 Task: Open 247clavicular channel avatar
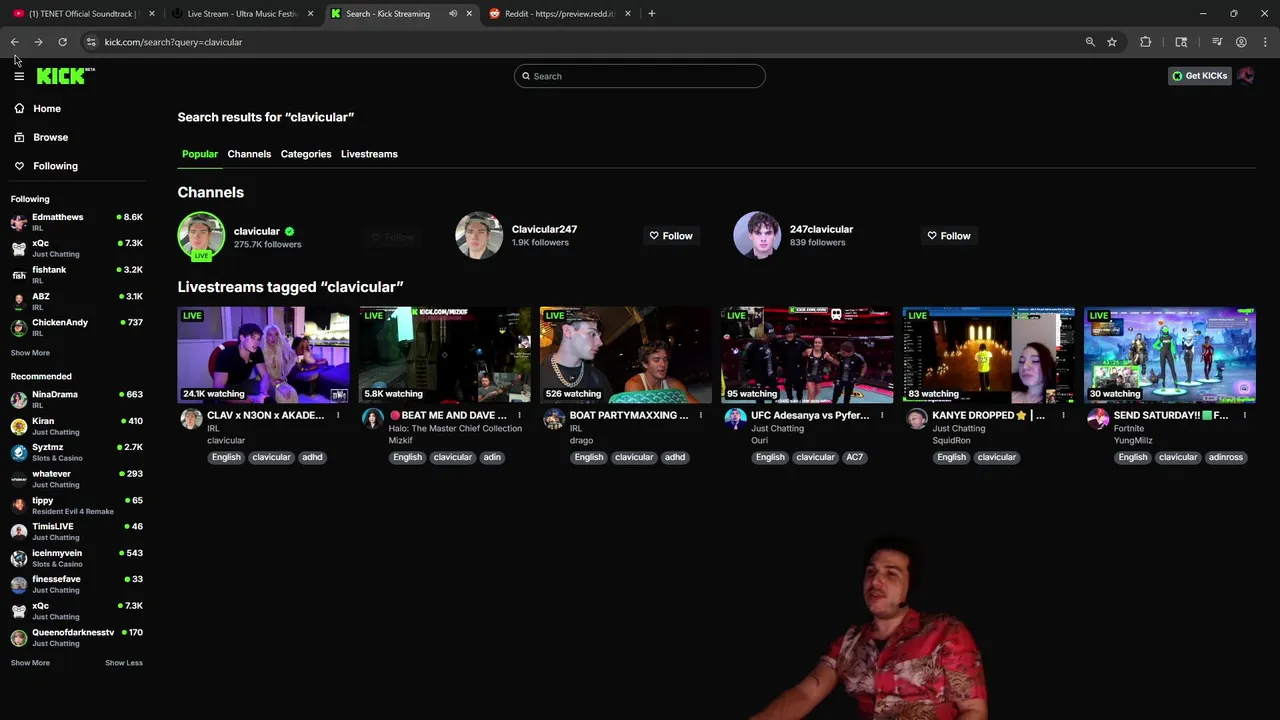coord(757,236)
